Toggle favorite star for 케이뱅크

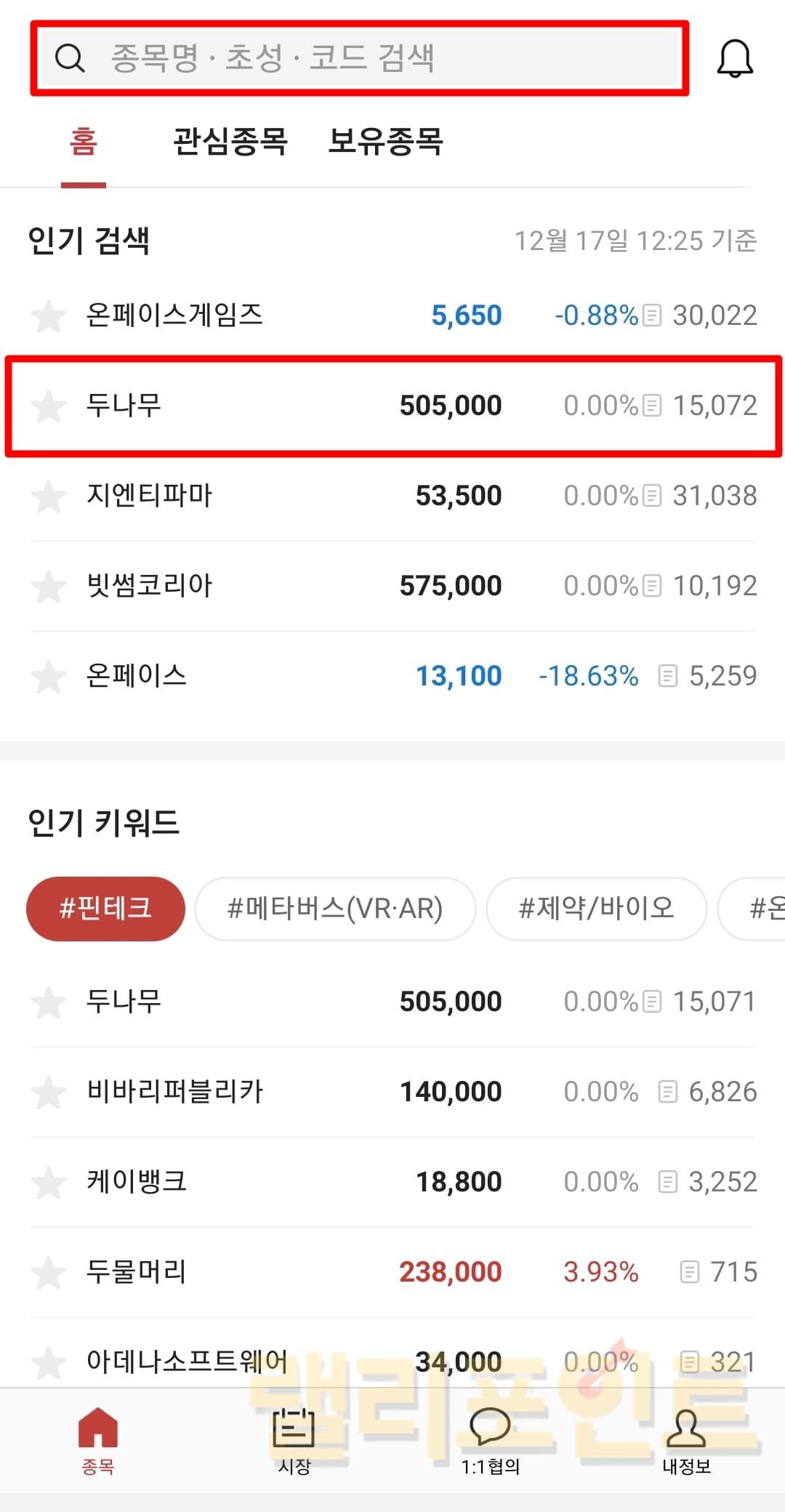[49, 1183]
